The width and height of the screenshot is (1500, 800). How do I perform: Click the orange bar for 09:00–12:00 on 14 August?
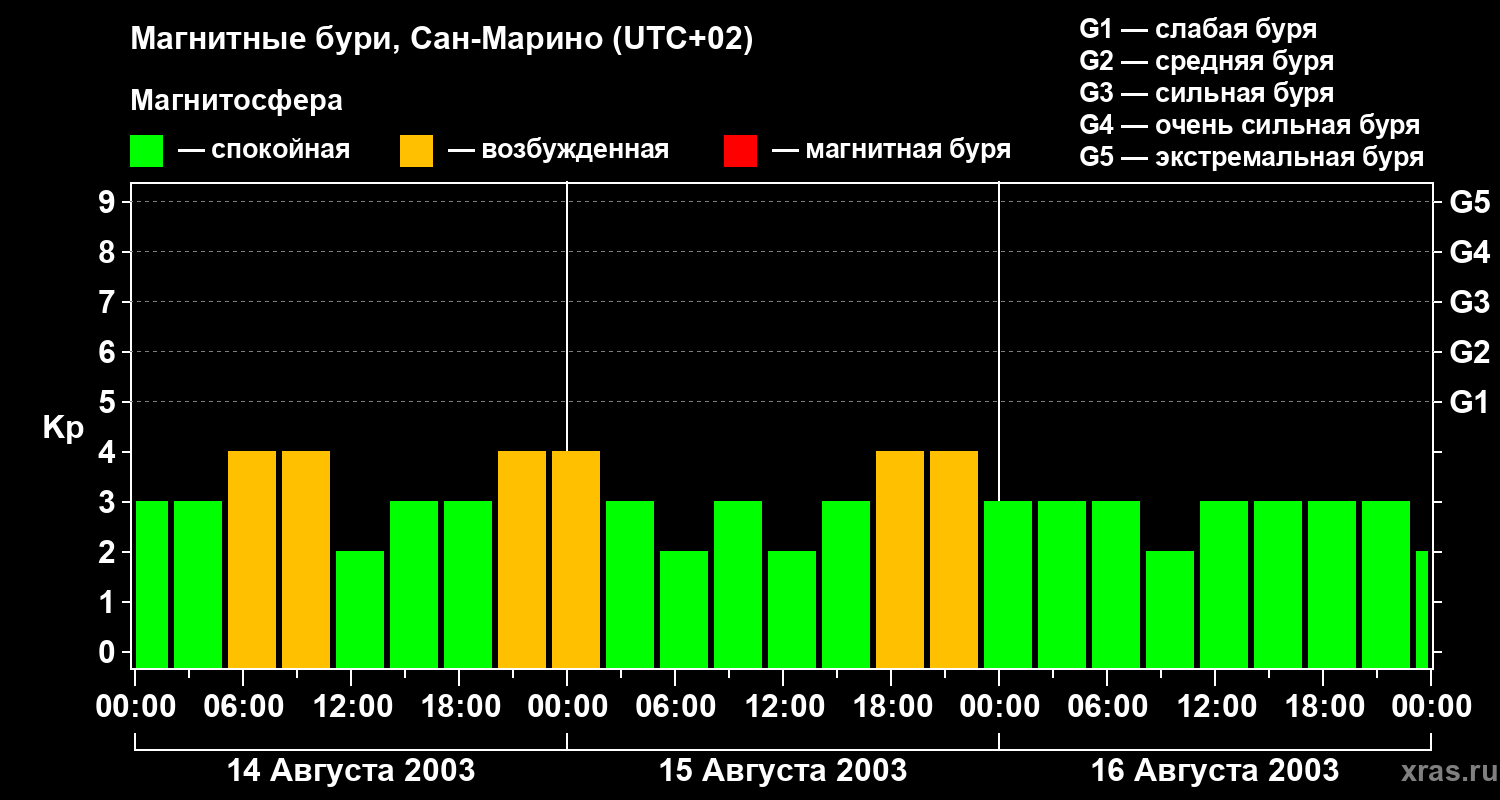[x=306, y=560]
